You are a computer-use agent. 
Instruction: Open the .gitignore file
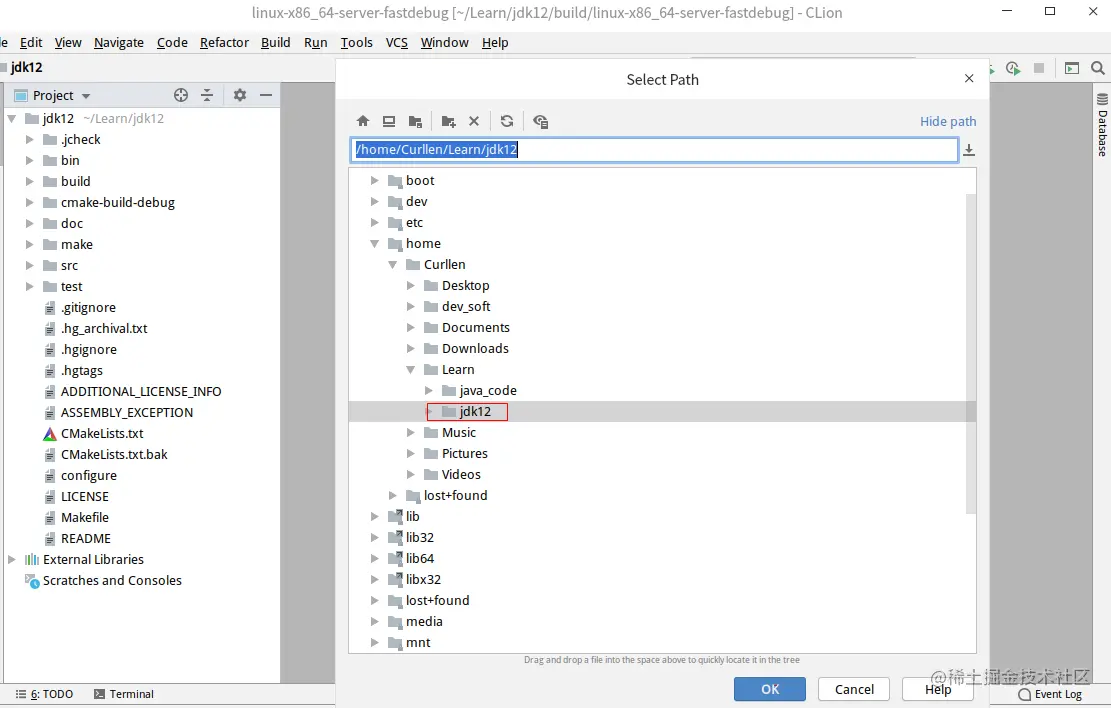[x=88, y=308]
